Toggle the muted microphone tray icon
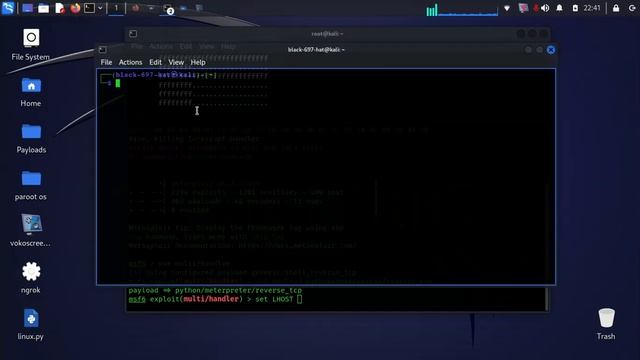Viewport: 640px width, 360px height. [x=535, y=8]
